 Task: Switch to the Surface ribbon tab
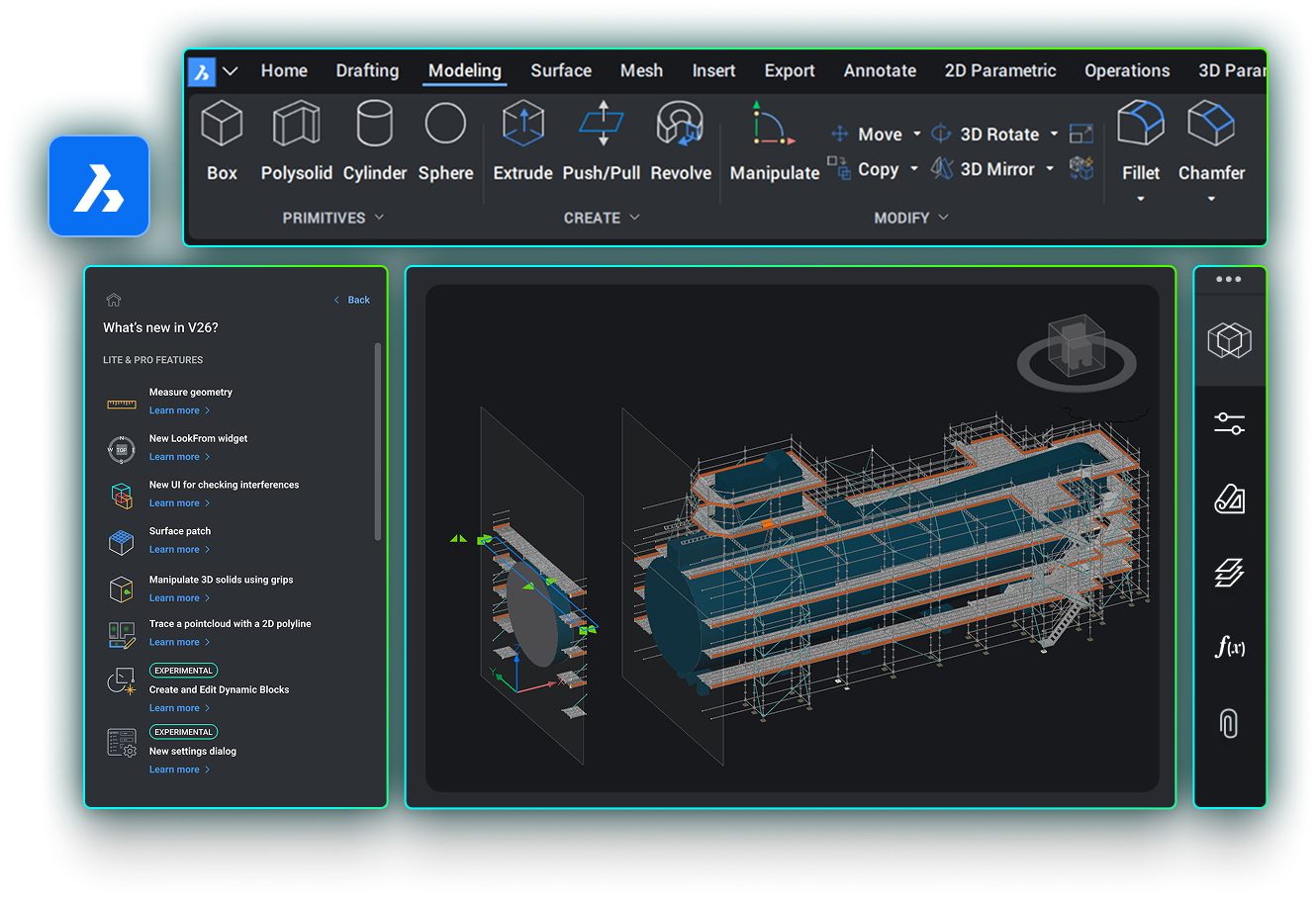coord(560,71)
